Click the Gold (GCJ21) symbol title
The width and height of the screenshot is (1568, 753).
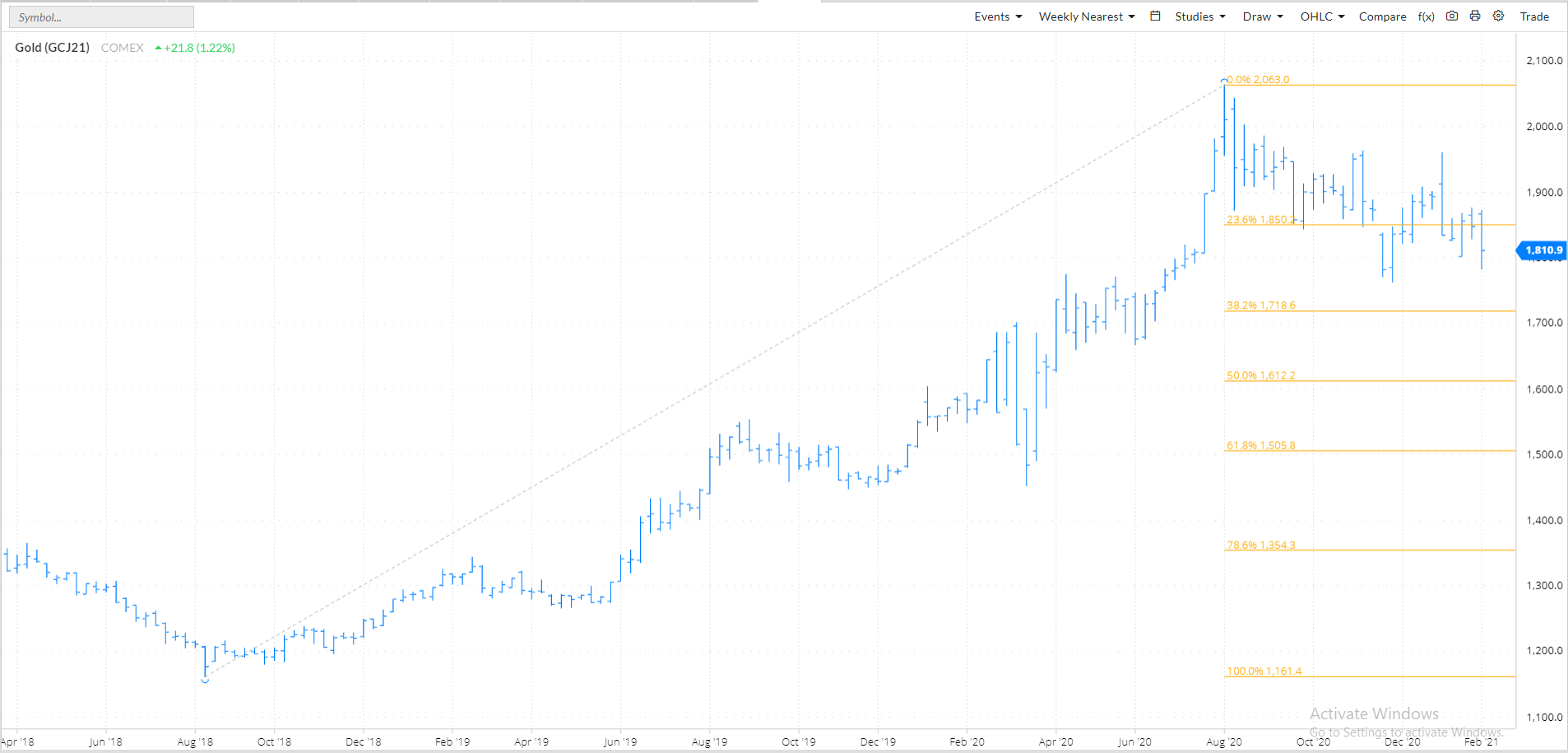point(52,48)
